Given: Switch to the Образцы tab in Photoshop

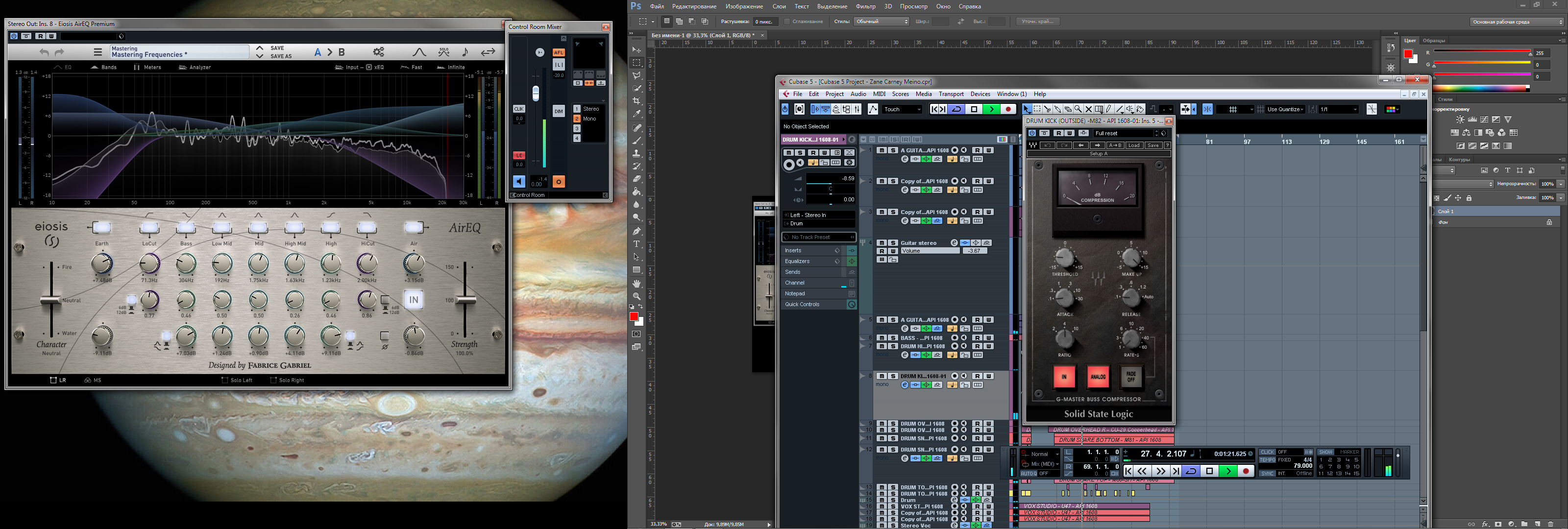Looking at the screenshot, I should click(x=1433, y=40).
